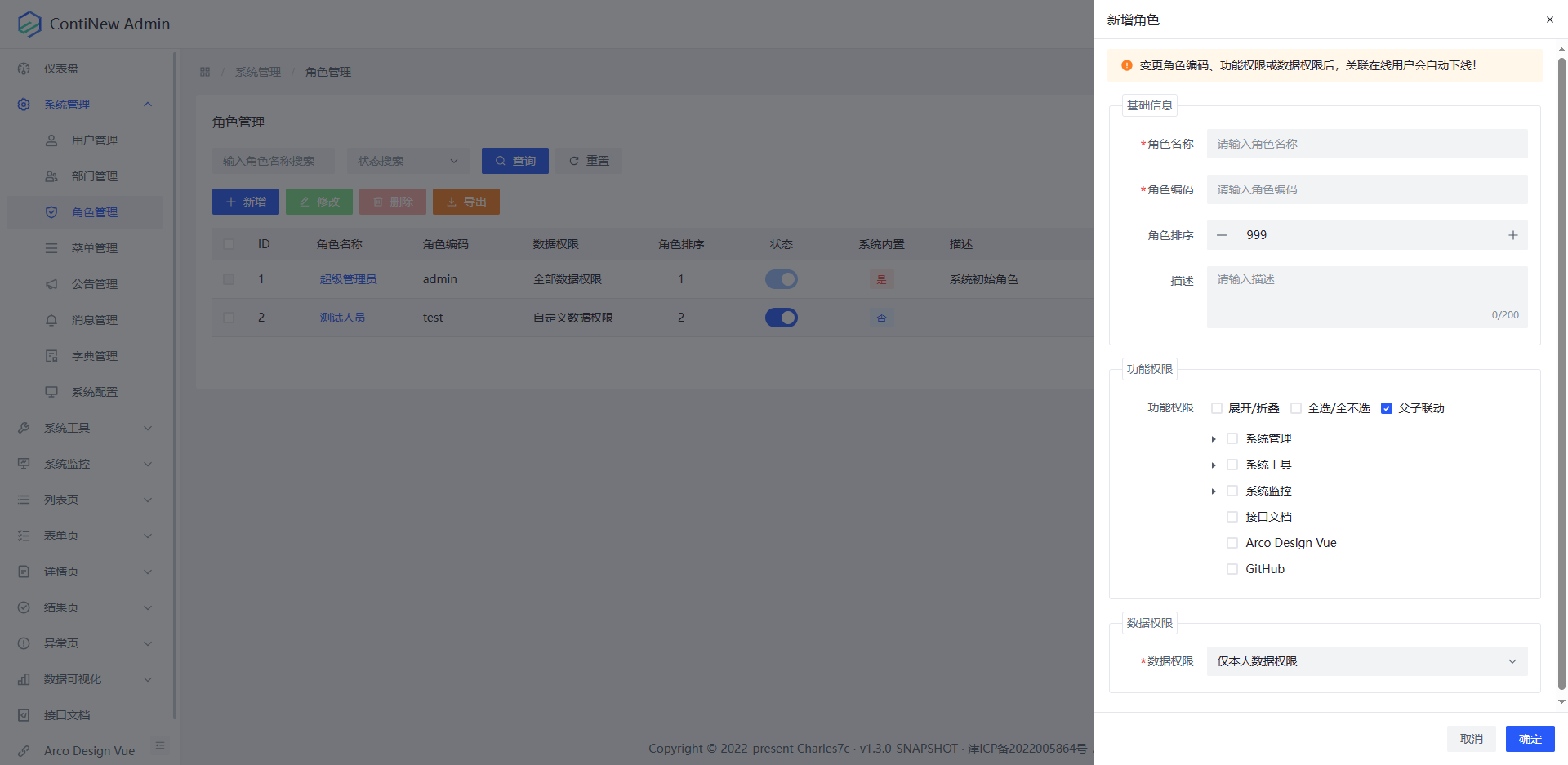Open the 数据权限 dropdown selector

(1366, 661)
